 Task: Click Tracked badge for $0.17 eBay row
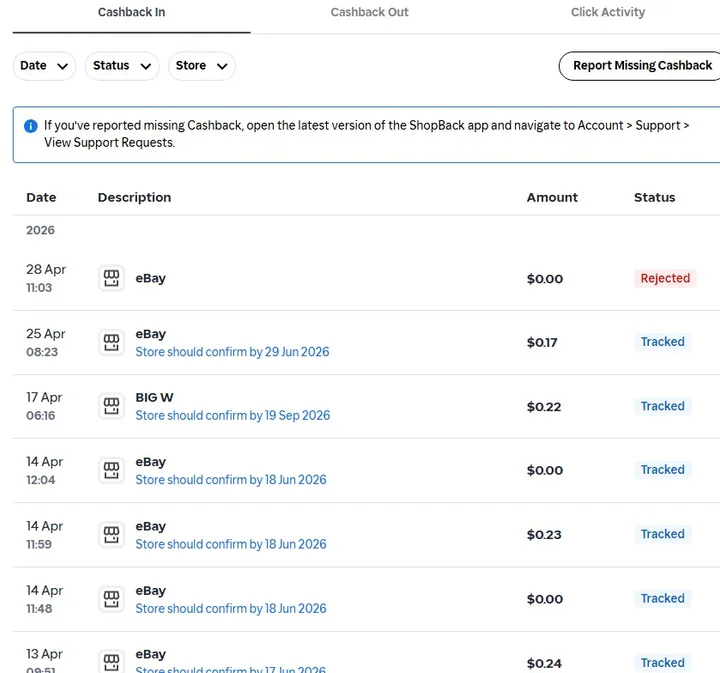(x=662, y=342)
